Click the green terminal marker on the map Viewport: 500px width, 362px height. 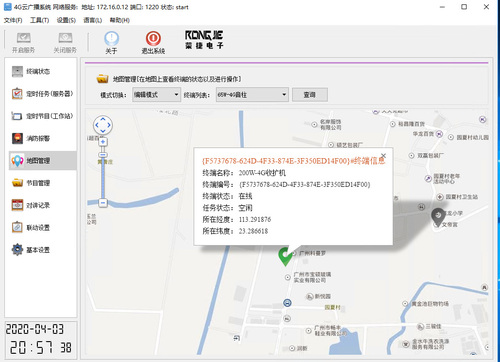(285, 256)
